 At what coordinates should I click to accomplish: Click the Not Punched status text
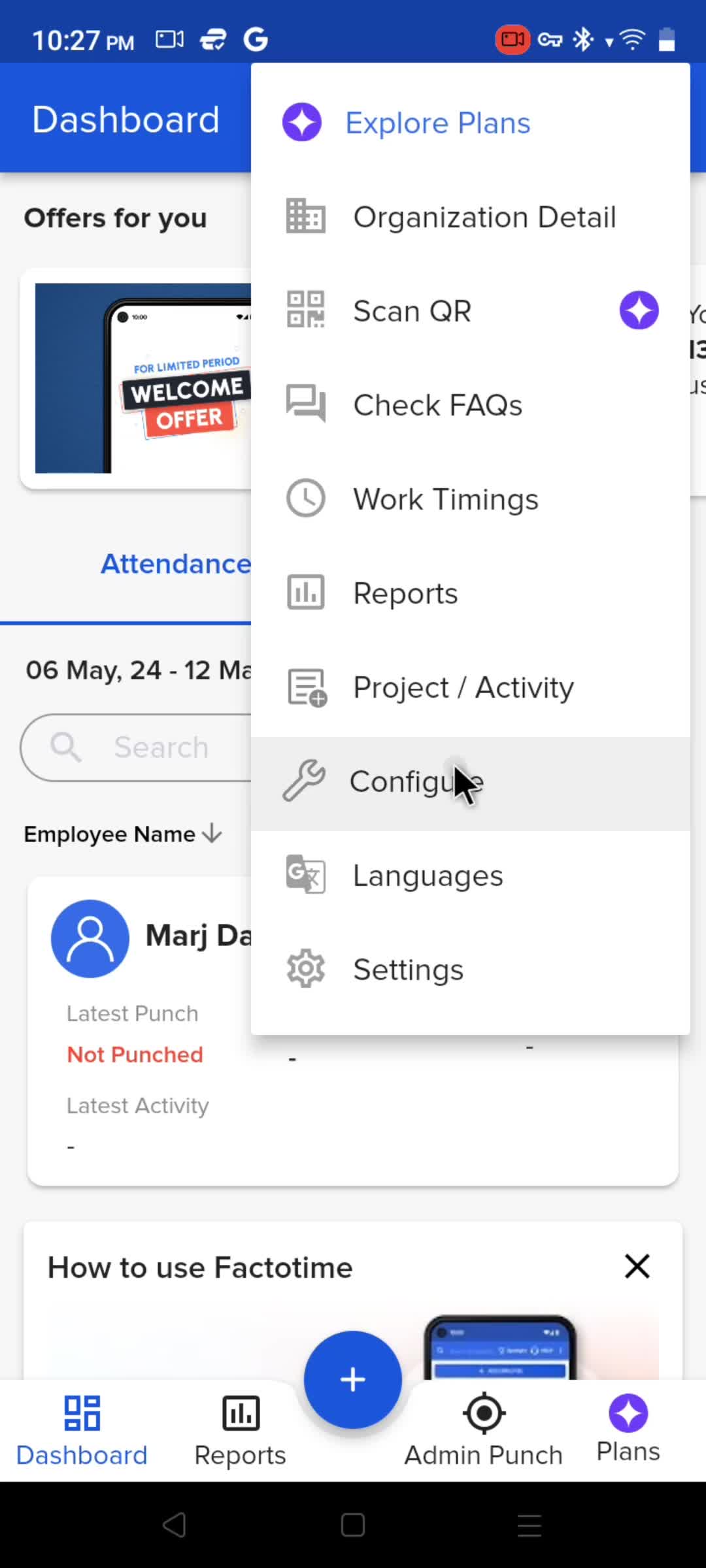135,1054
